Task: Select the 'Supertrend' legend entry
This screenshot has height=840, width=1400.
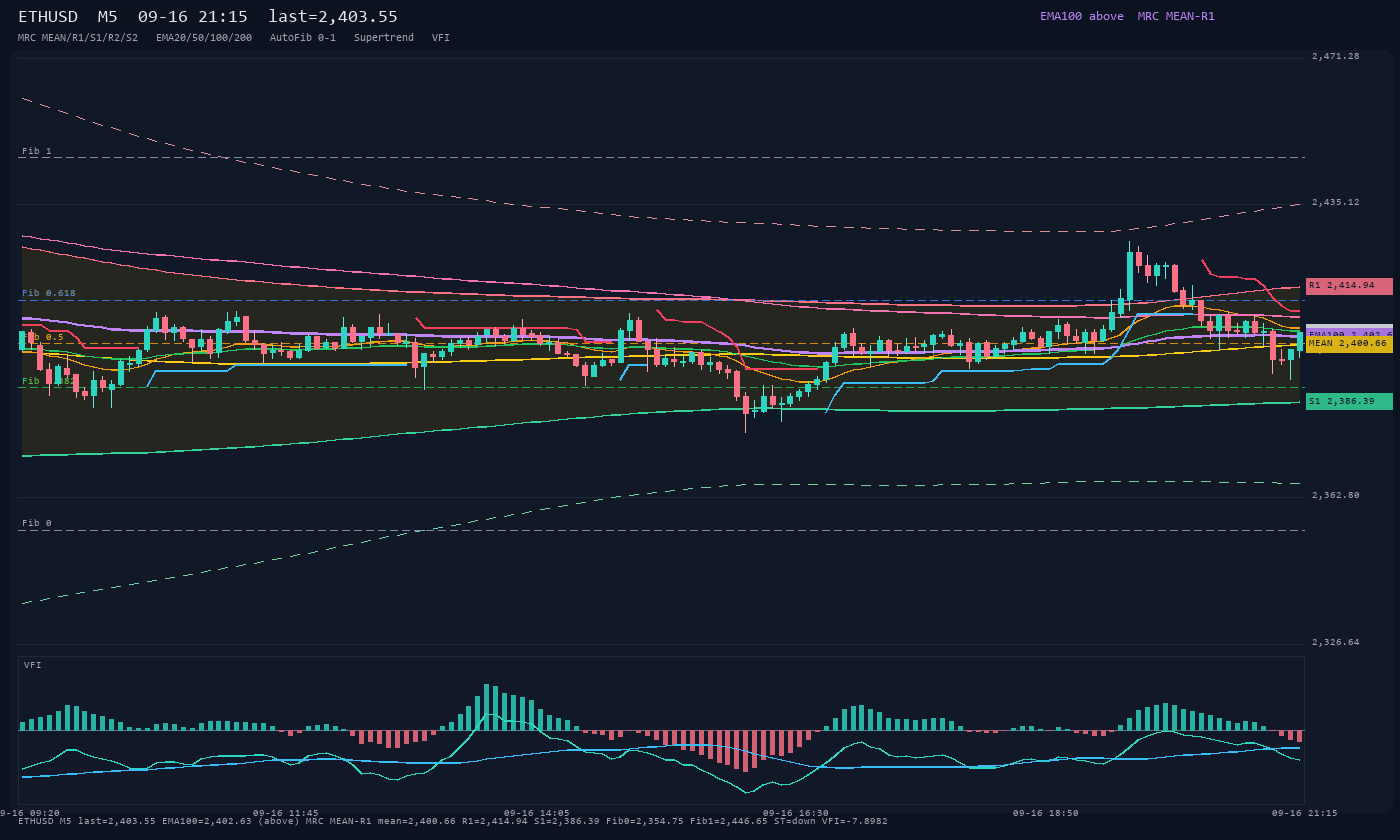Action: point(384,37)
